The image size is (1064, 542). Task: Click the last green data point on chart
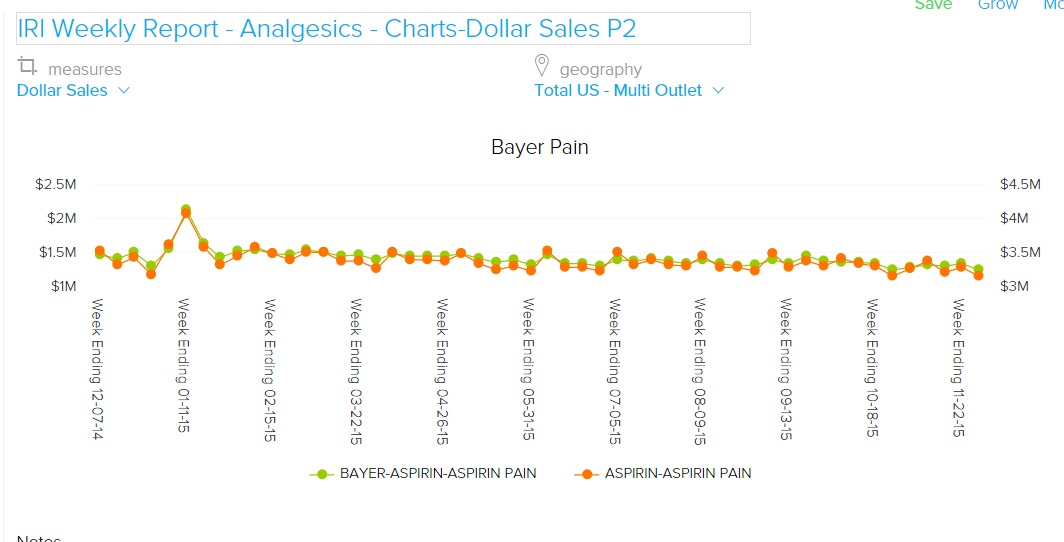point(978,269)
